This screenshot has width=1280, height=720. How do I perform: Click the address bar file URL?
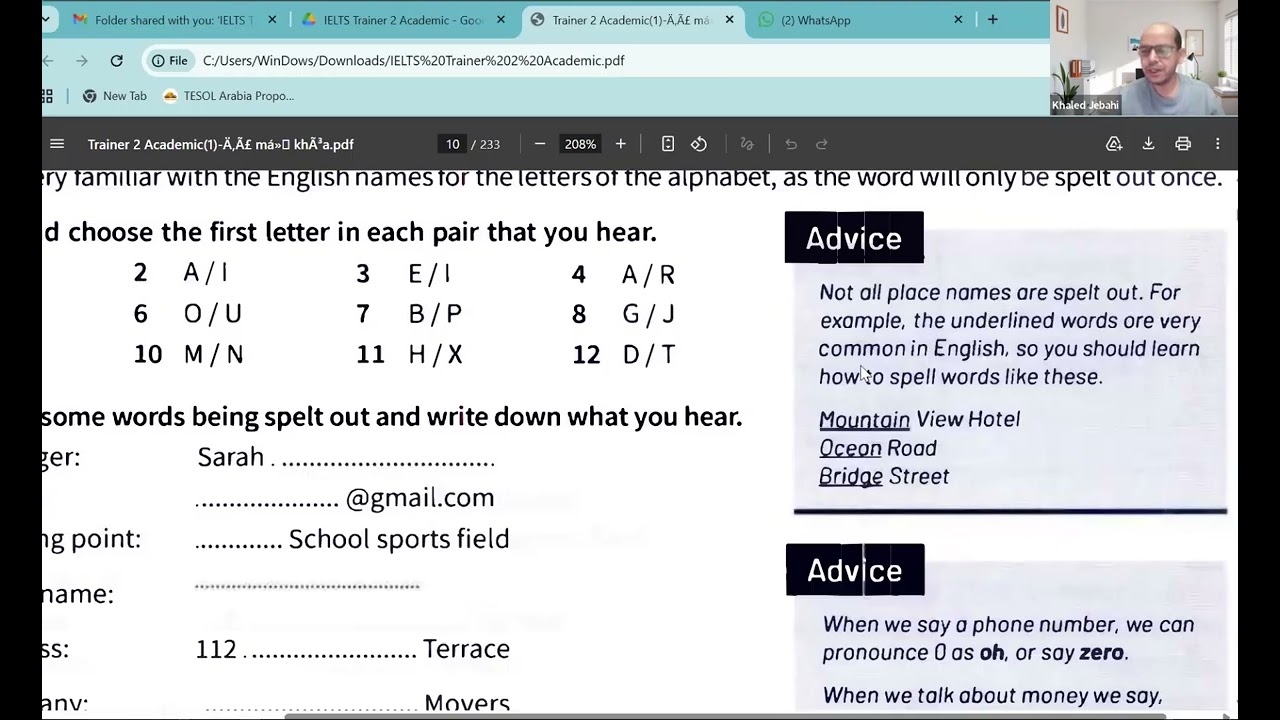pyautogui.click(x=413, y=61)
